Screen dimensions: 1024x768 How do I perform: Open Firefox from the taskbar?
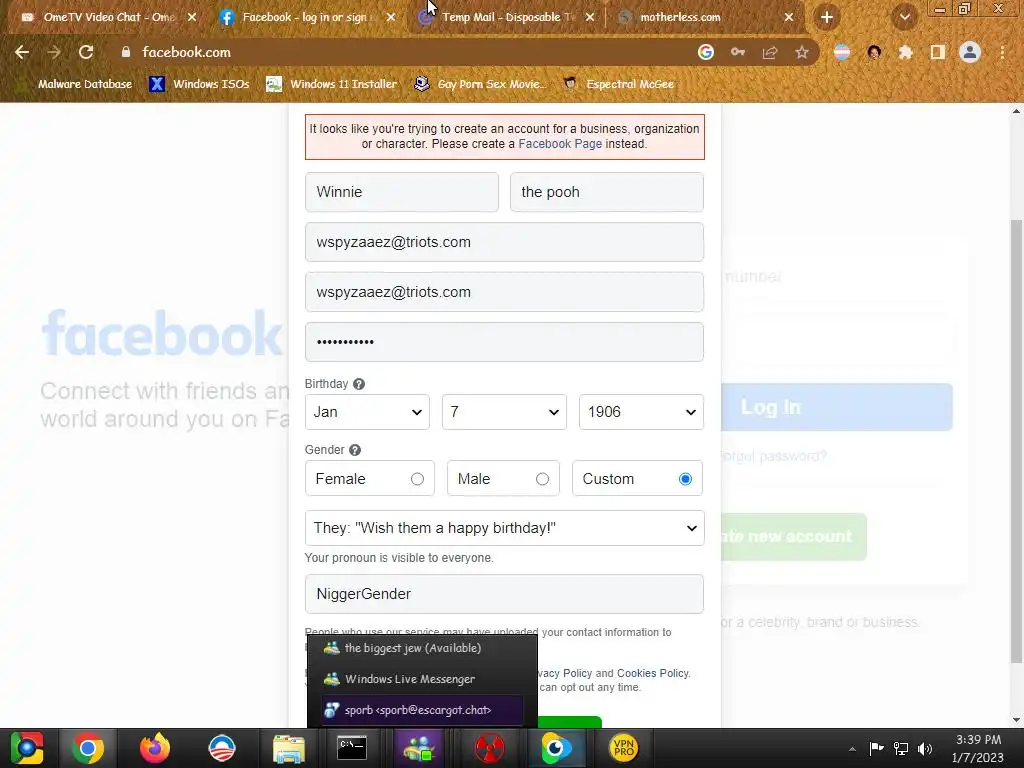155,748
